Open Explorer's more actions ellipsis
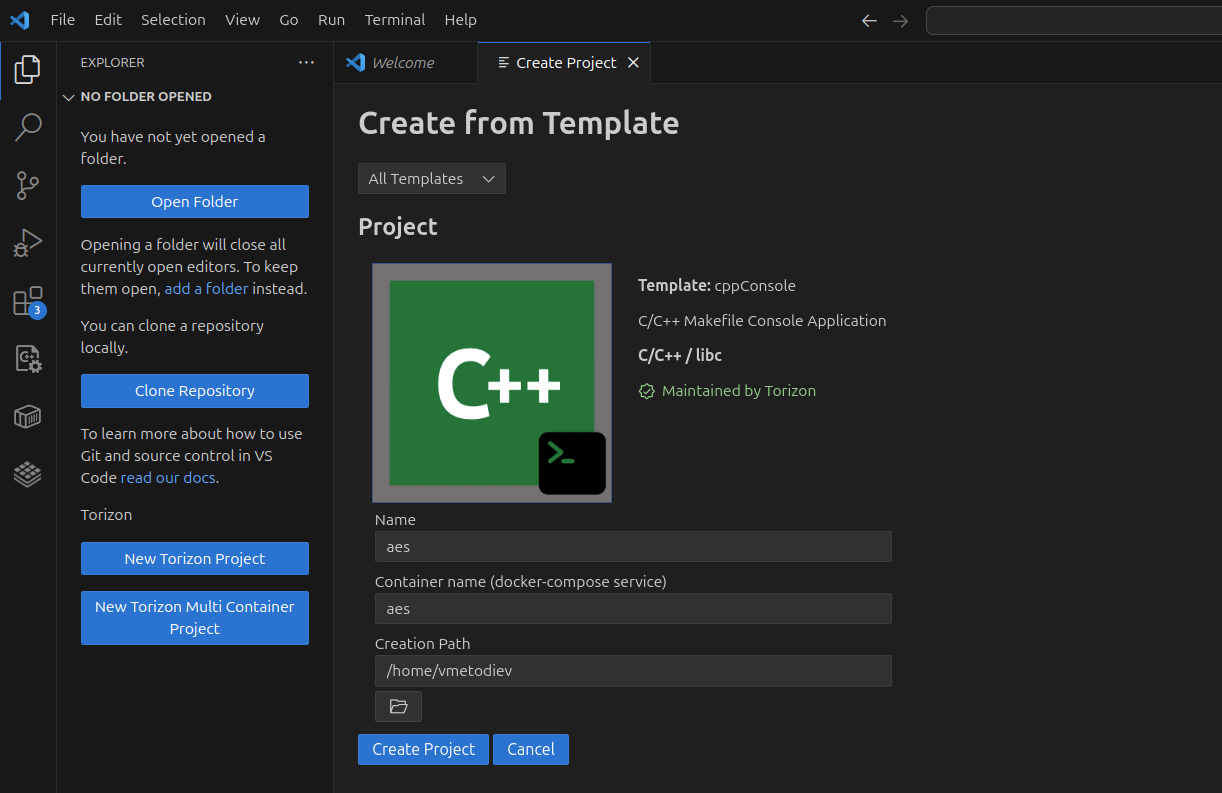Viewport: 1222px width, 793px height. point(306,62)
